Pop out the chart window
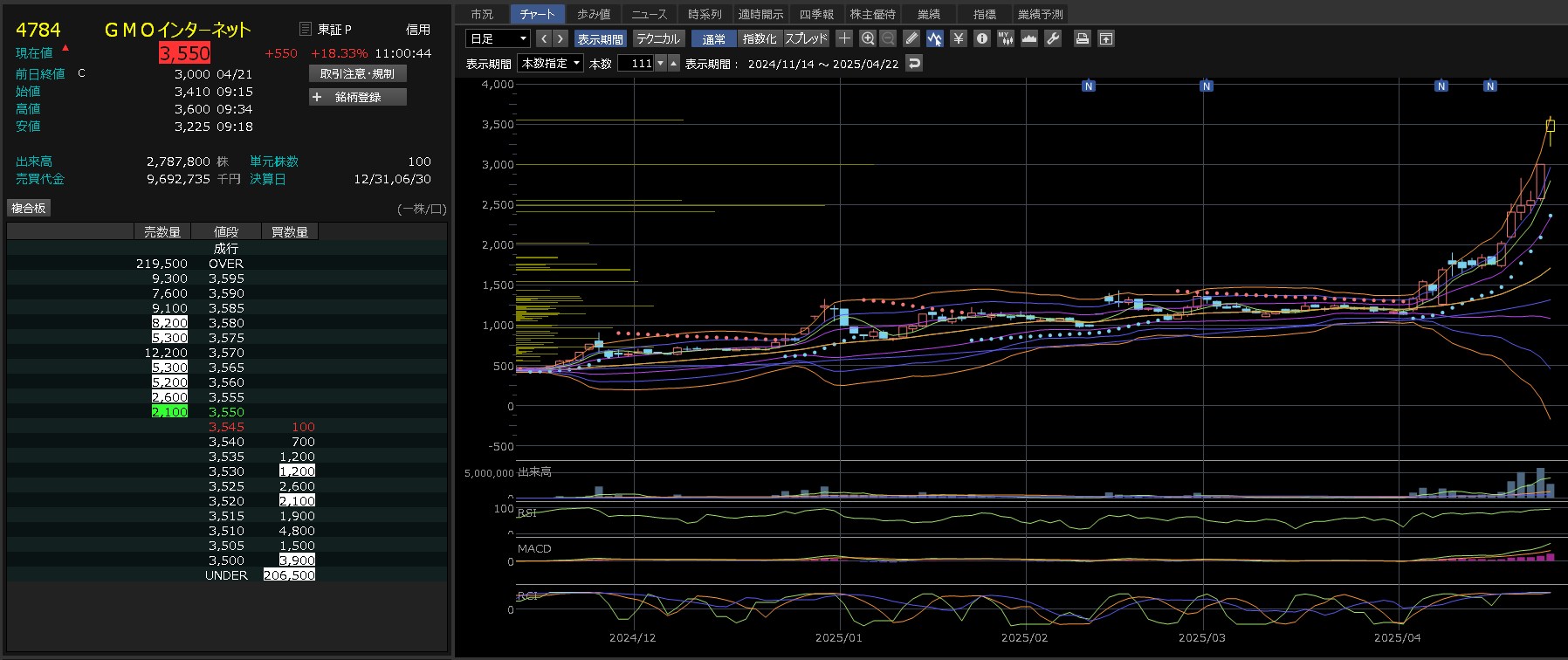This screenshot has width=1568, height=660. 1106,38
